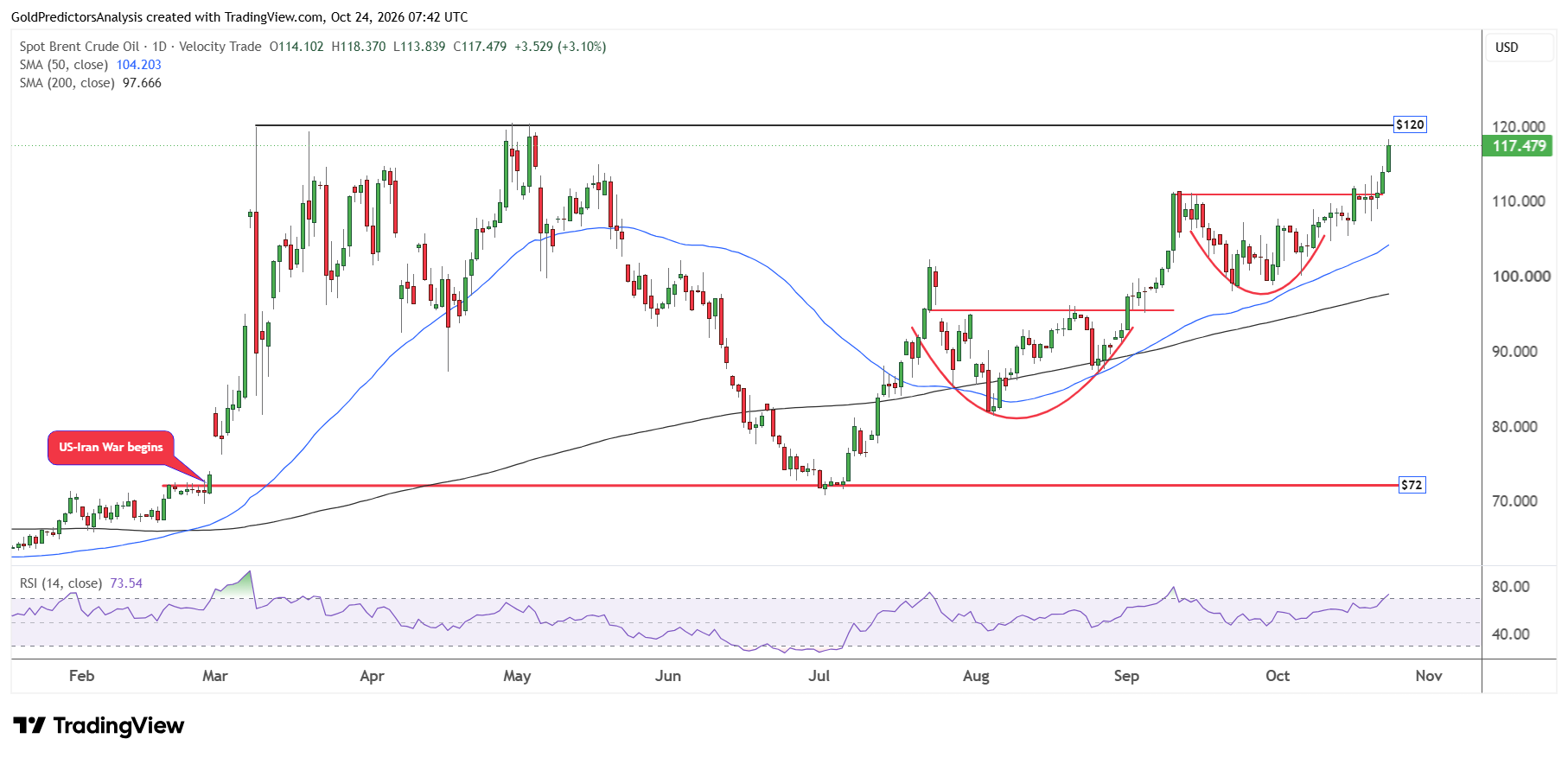Viewport: 1568px width, 758px height.
Task: Click the Apr label on time axis
Action: (372, 676)
